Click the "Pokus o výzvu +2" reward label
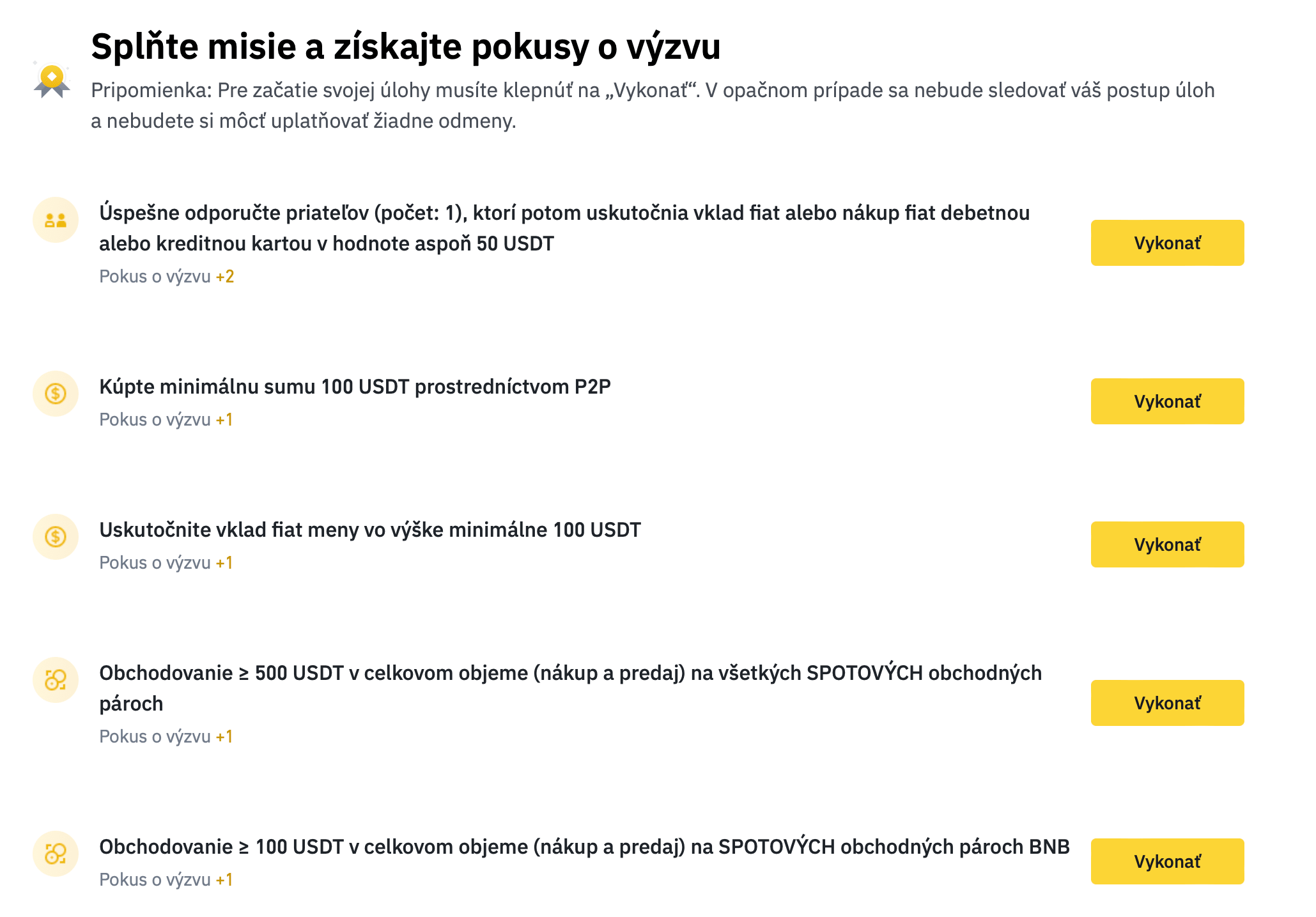Image resolution: width=1316 pixels, height=917 pixels. (167, 277)
